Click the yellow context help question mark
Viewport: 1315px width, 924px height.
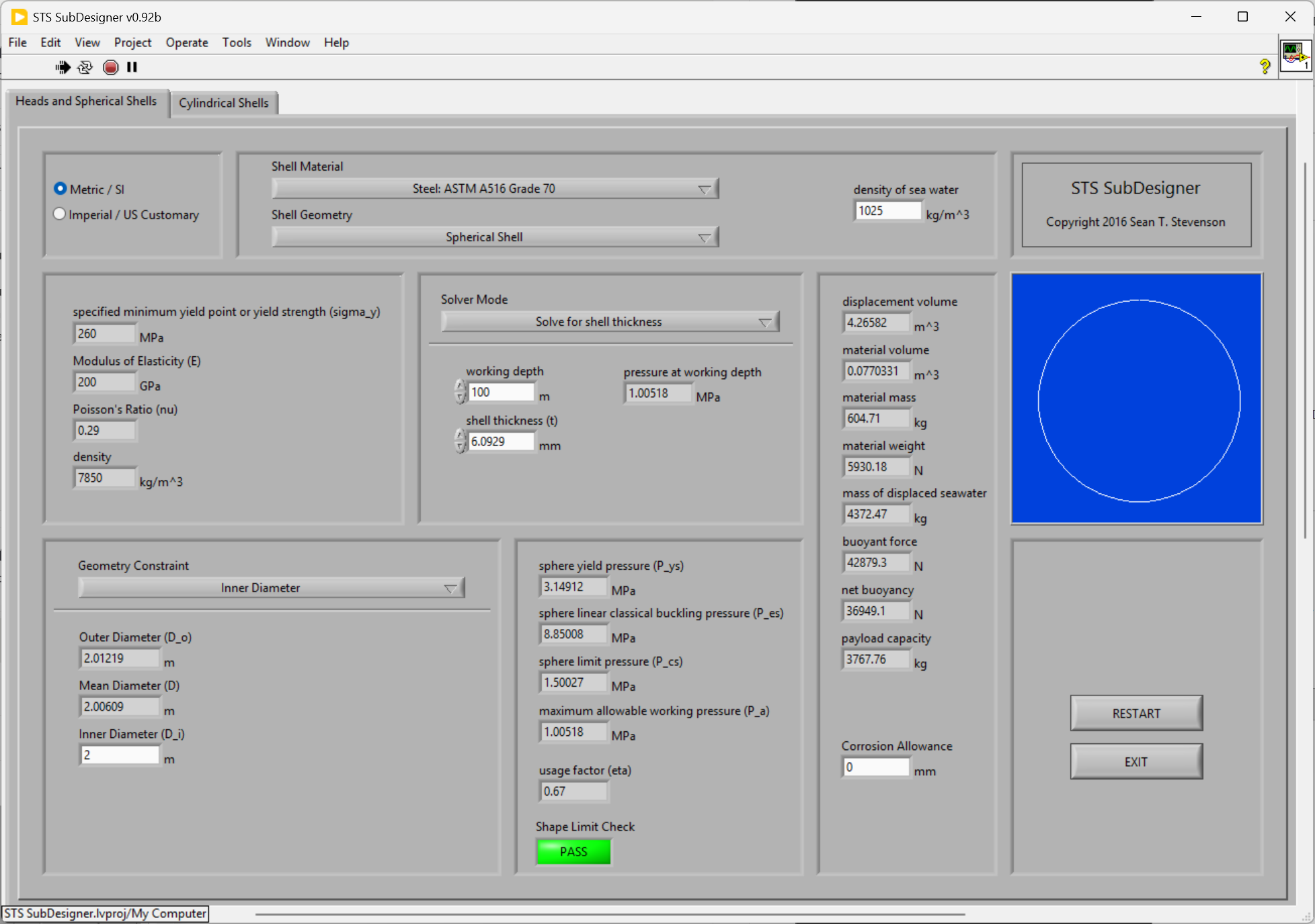click(1265, 67)
